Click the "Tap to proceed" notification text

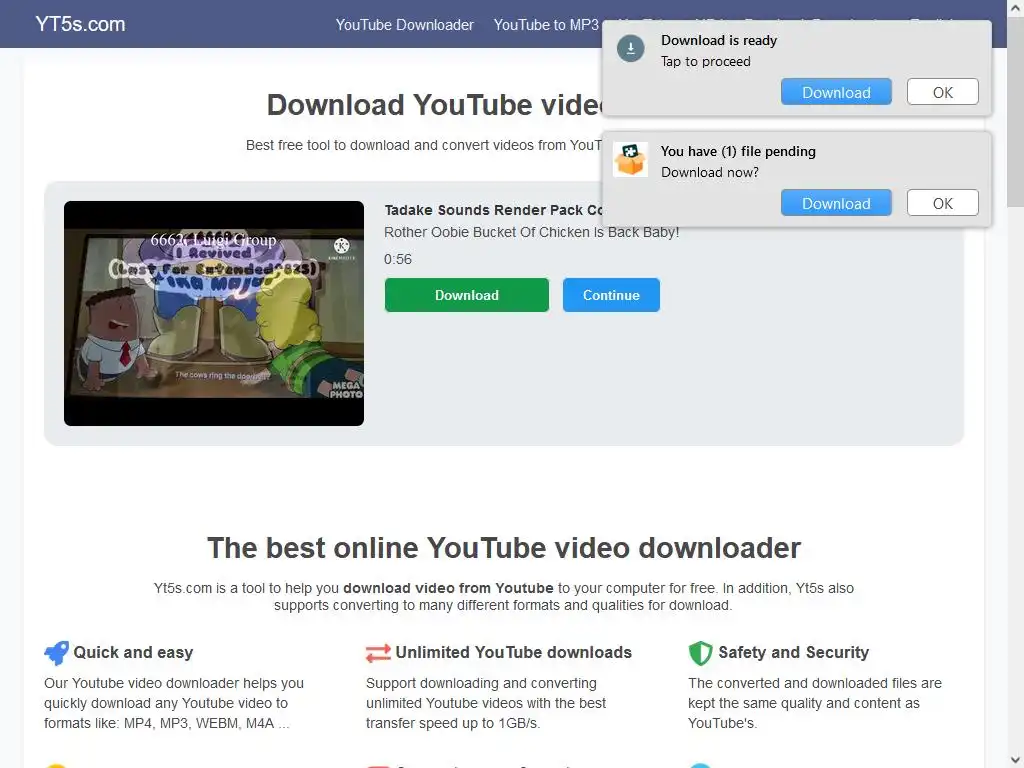click(705, 61)
